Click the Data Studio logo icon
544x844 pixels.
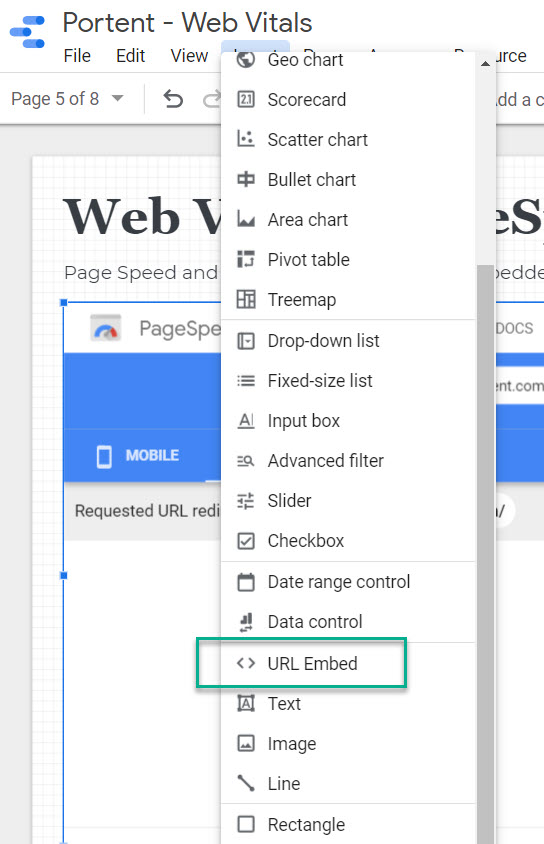[27, 32]
